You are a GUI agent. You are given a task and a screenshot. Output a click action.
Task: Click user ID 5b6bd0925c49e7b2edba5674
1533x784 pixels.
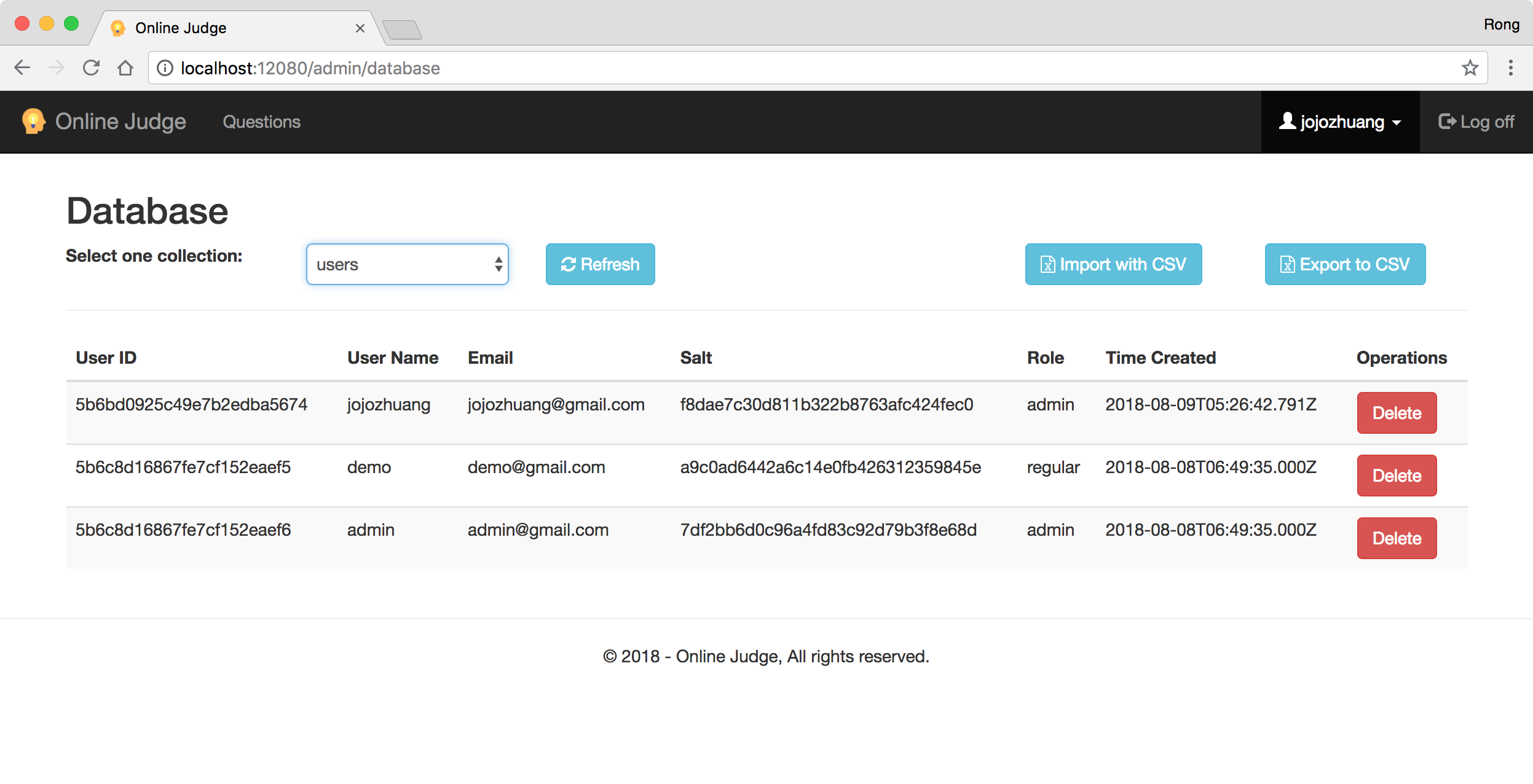click(x=191, y=404)
